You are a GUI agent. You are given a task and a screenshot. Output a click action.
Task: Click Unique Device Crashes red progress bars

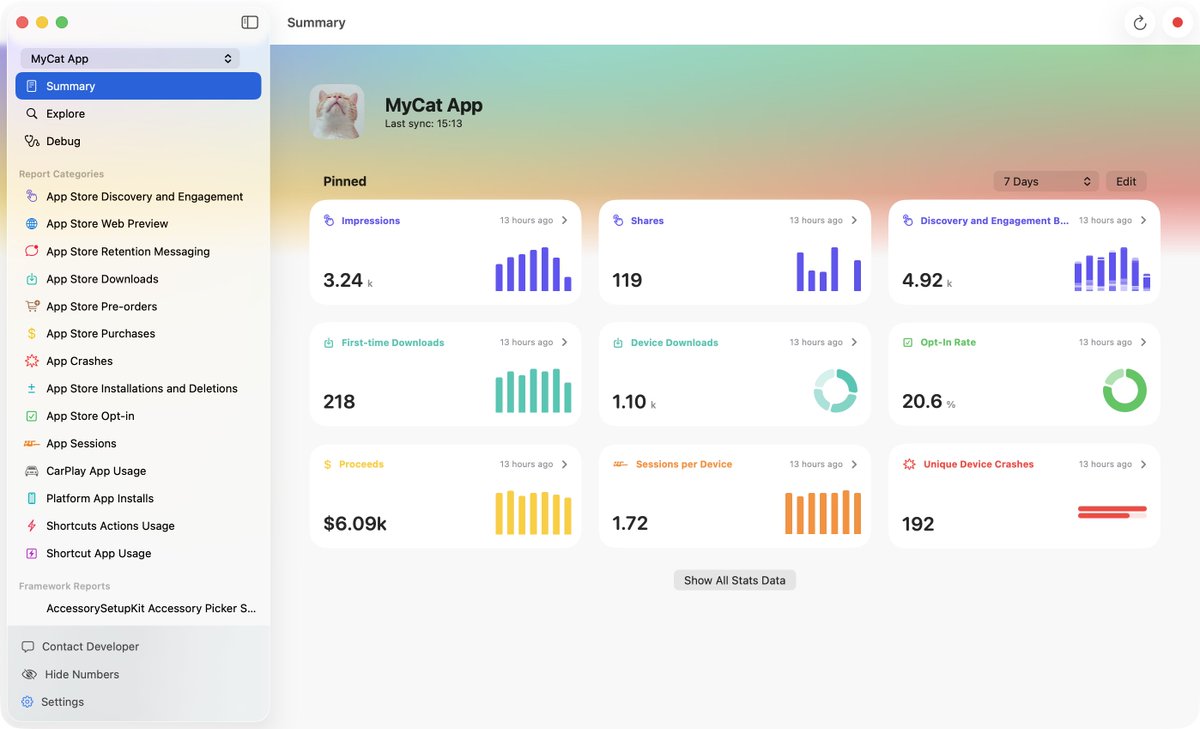coord(1112,512)
